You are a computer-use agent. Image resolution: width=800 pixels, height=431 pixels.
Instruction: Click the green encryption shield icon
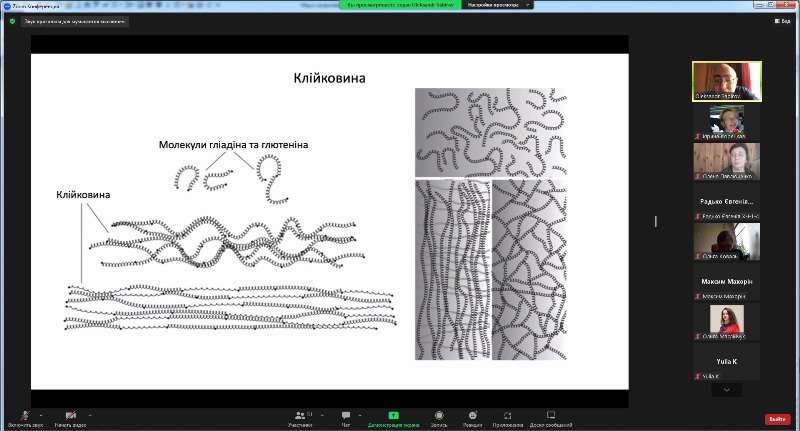pyautogui.click(x=12, y=21)
